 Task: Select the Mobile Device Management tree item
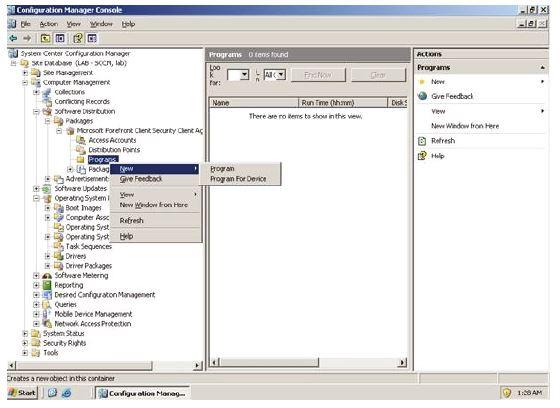pos(93,314)
